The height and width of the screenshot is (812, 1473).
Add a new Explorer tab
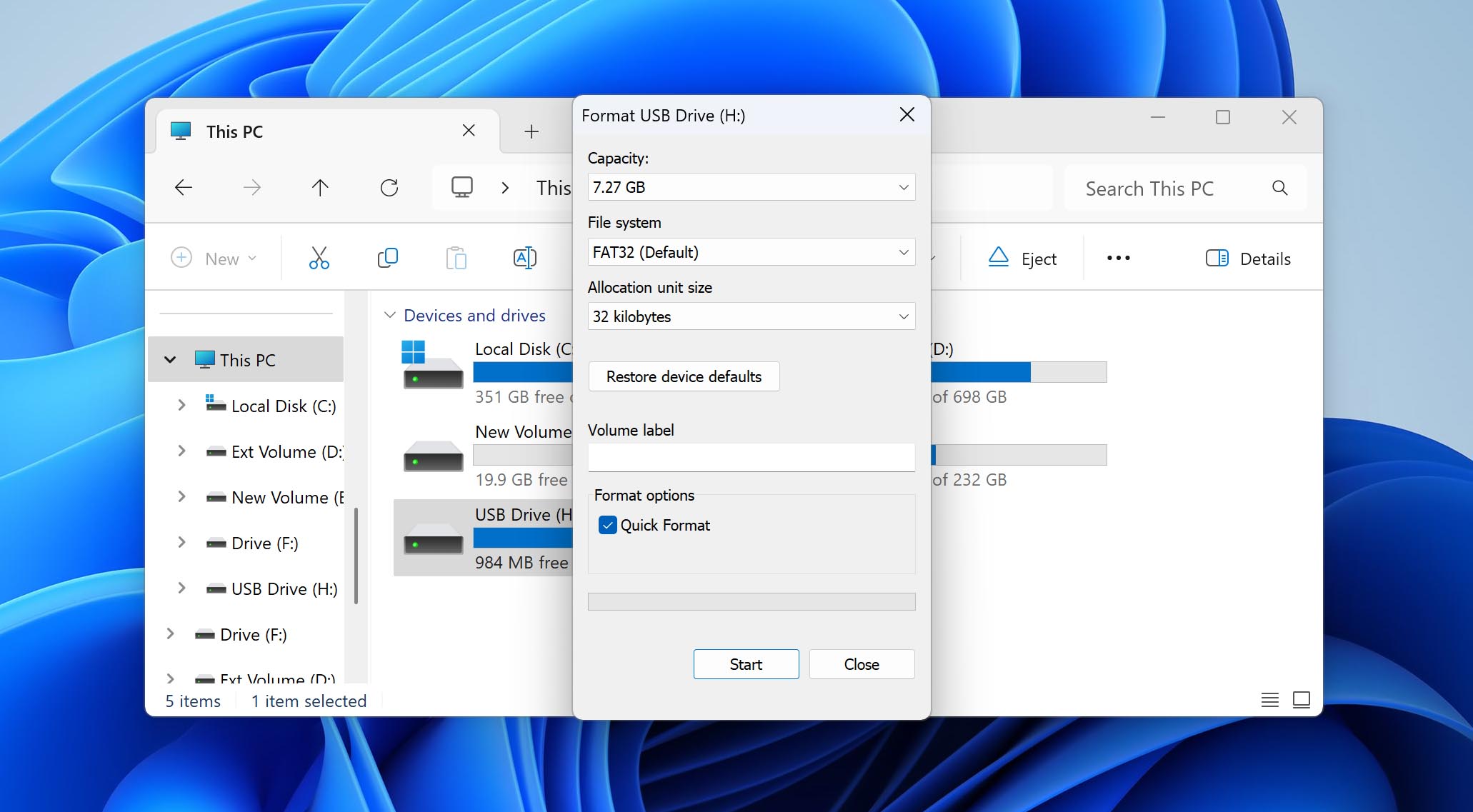531,131
